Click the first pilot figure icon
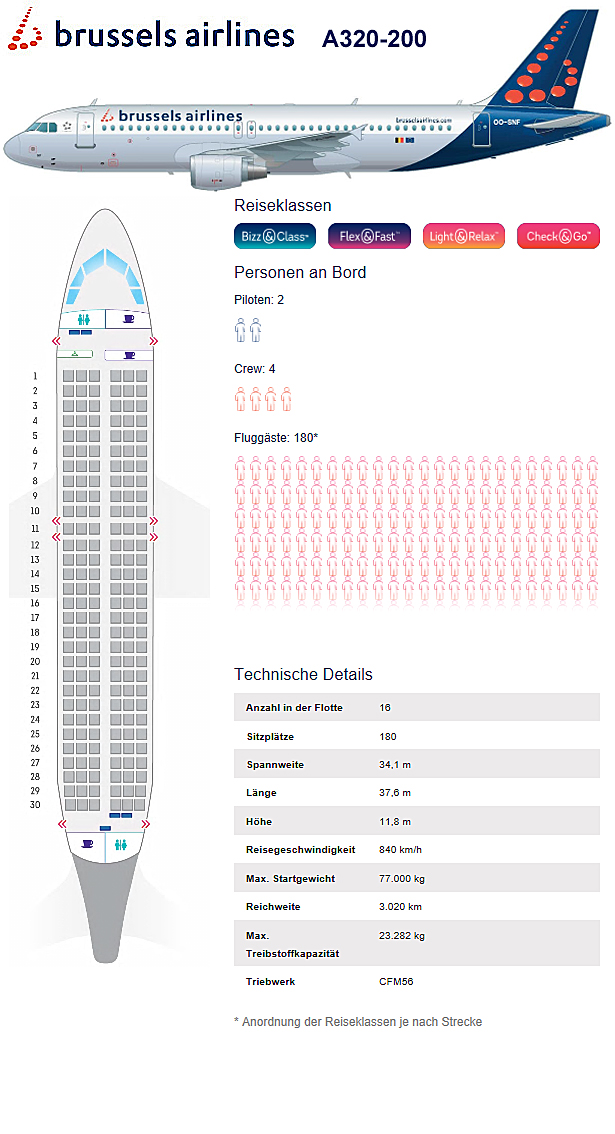Image resolution: width=615 pixels, height=1134 pixels. tap(240, 329)
